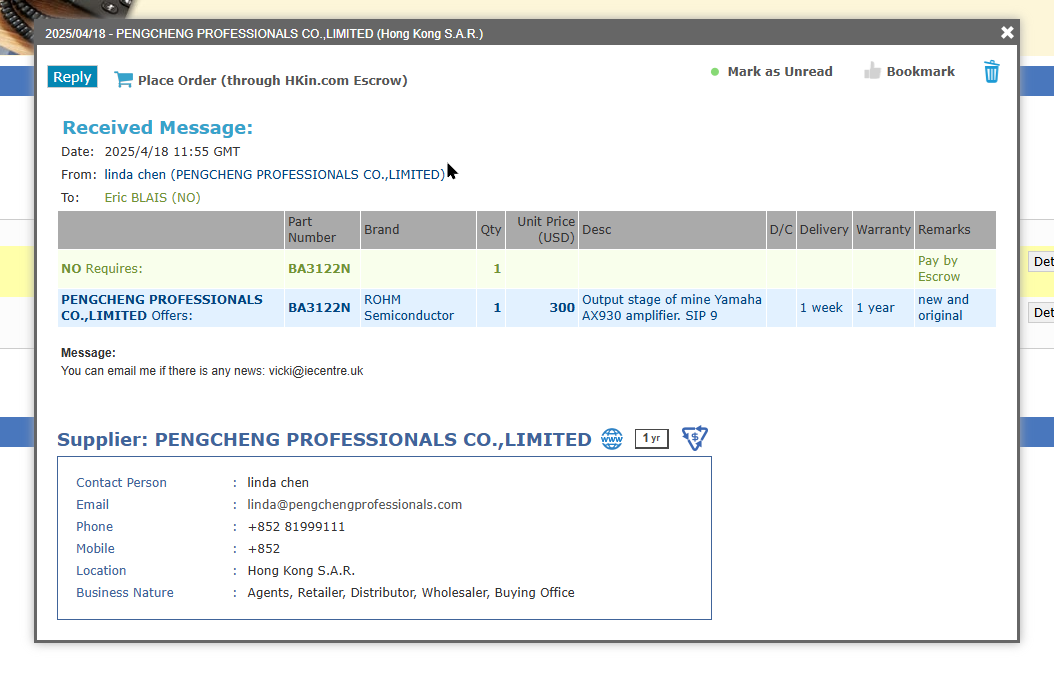Delete the message with the trash icon

(x=991, y=71)
